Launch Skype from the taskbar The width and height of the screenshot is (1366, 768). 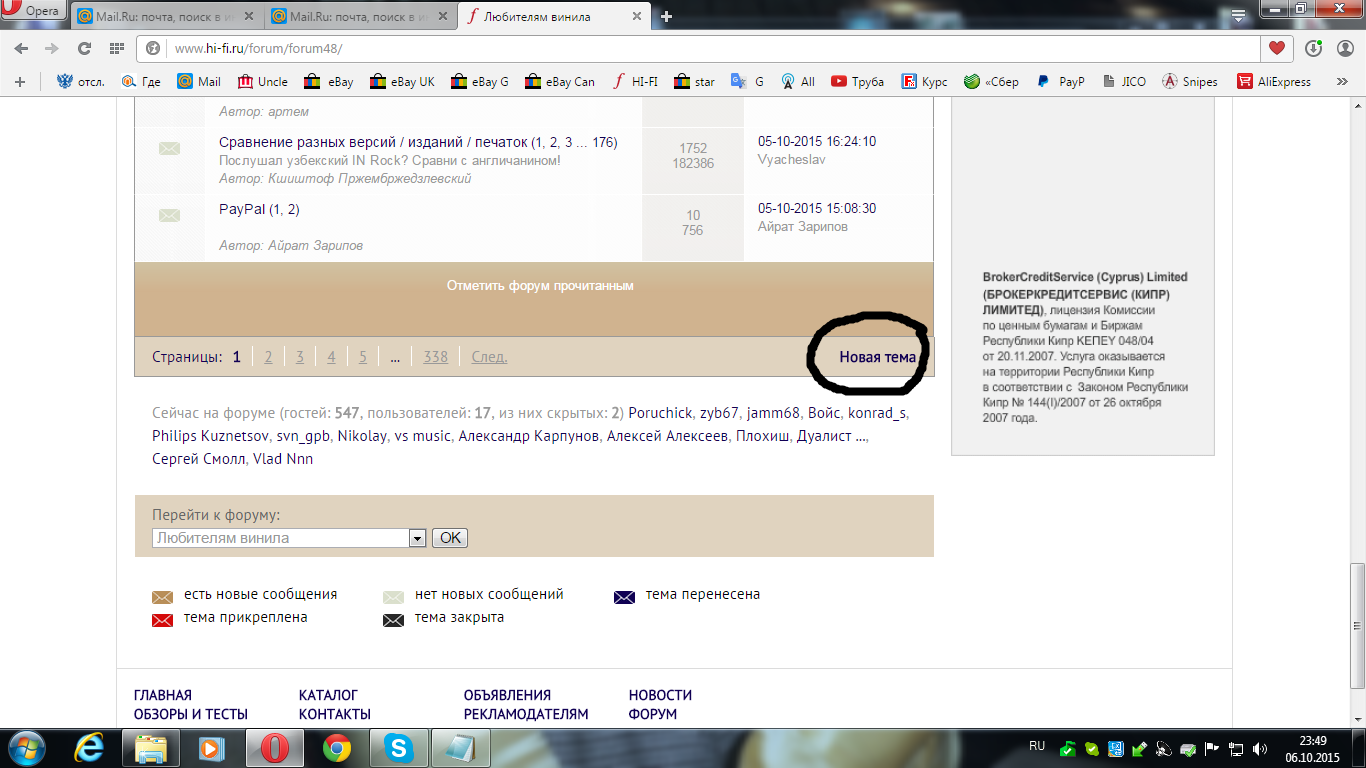pos(398,747)
